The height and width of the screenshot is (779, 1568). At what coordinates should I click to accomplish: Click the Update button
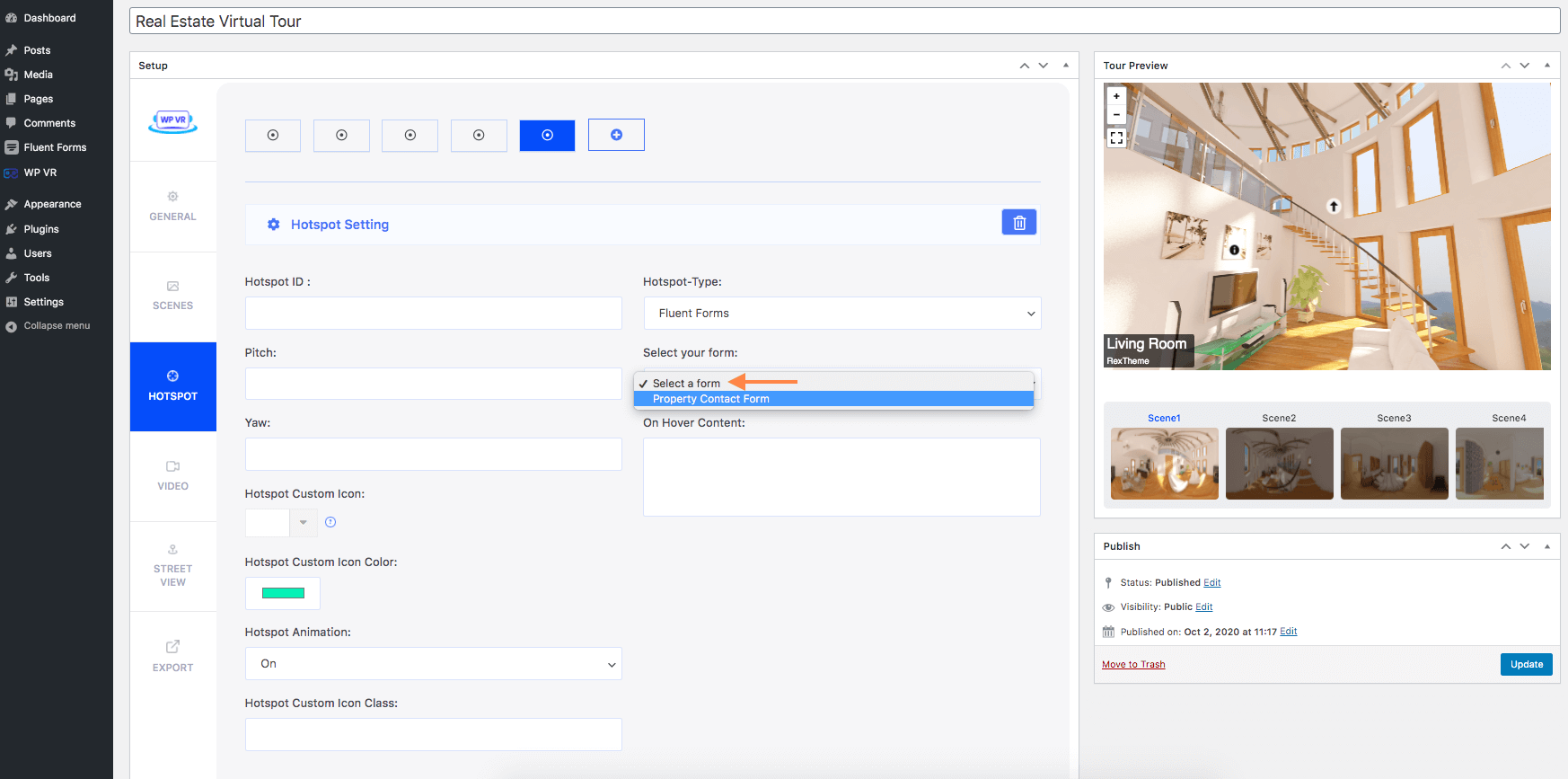coord(1526,664)
